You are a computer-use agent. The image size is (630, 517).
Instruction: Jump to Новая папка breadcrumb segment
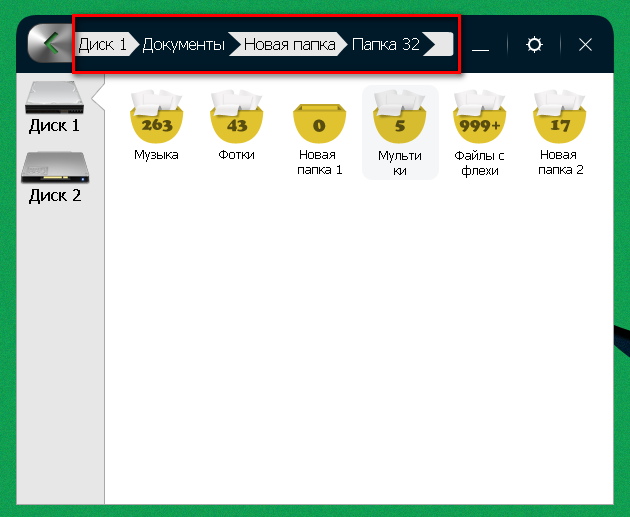289,45
